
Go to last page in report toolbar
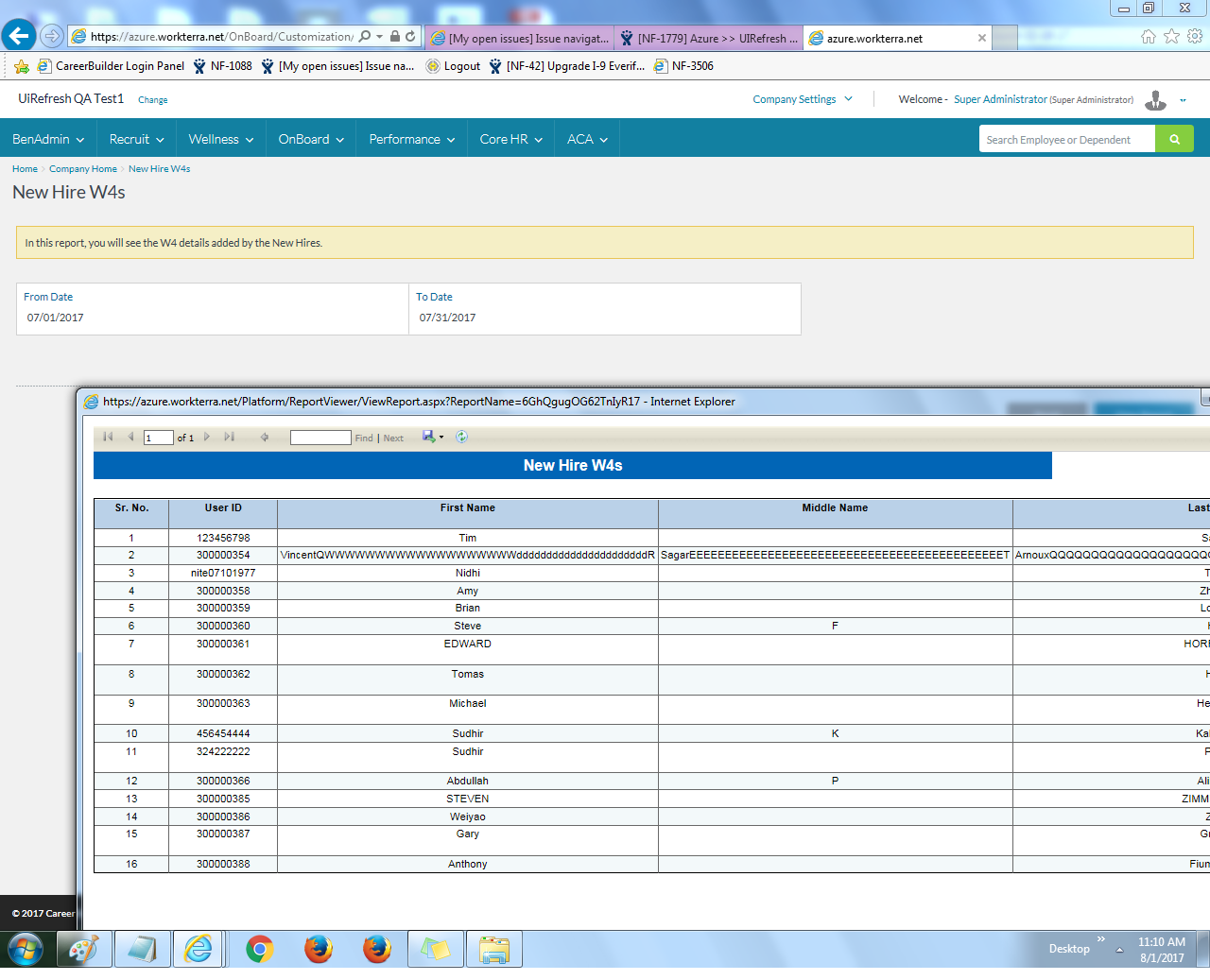coord(229,437)
